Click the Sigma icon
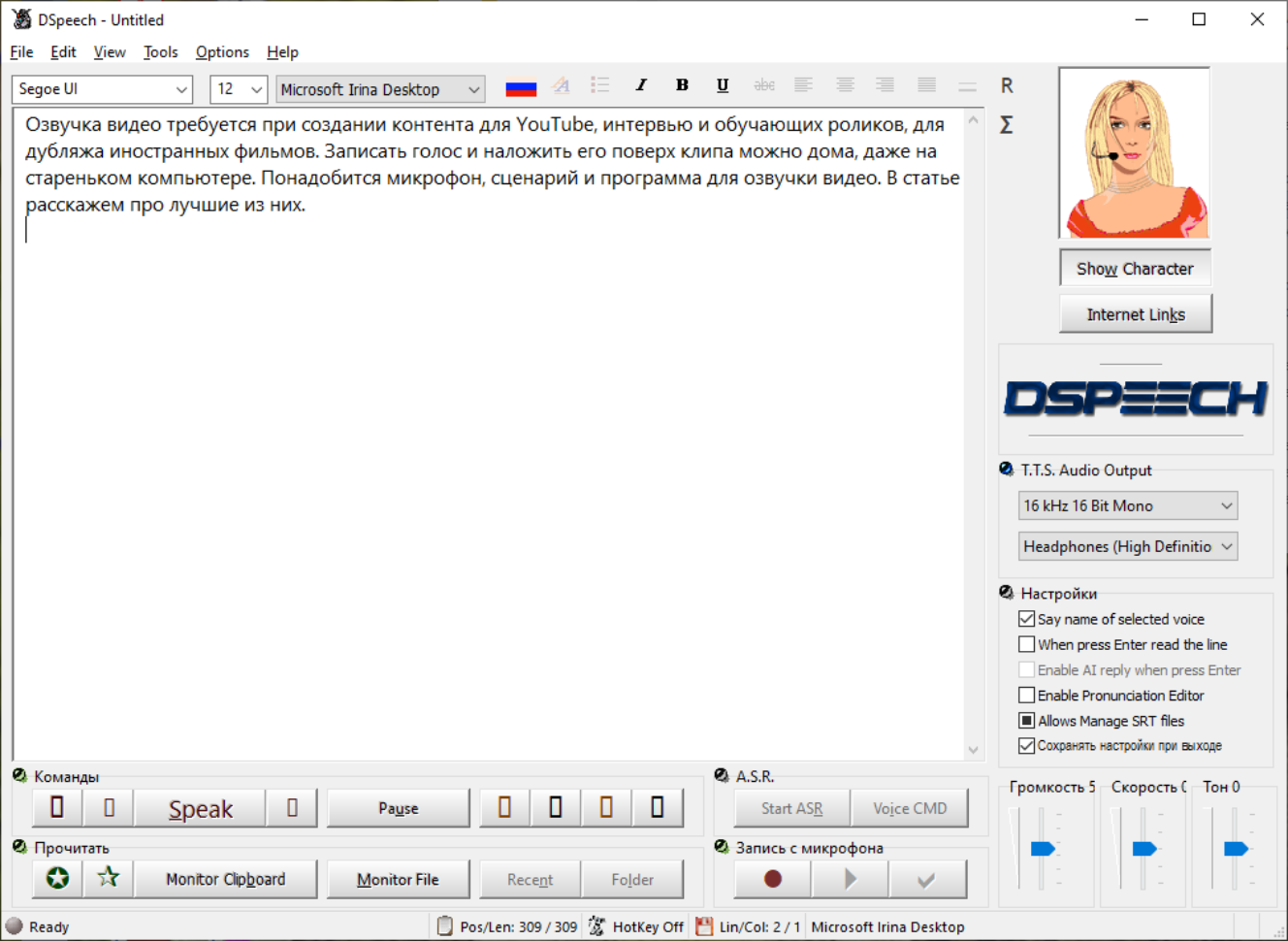Viewport: 1288px width, 941px height. [x=1007, y=125]
